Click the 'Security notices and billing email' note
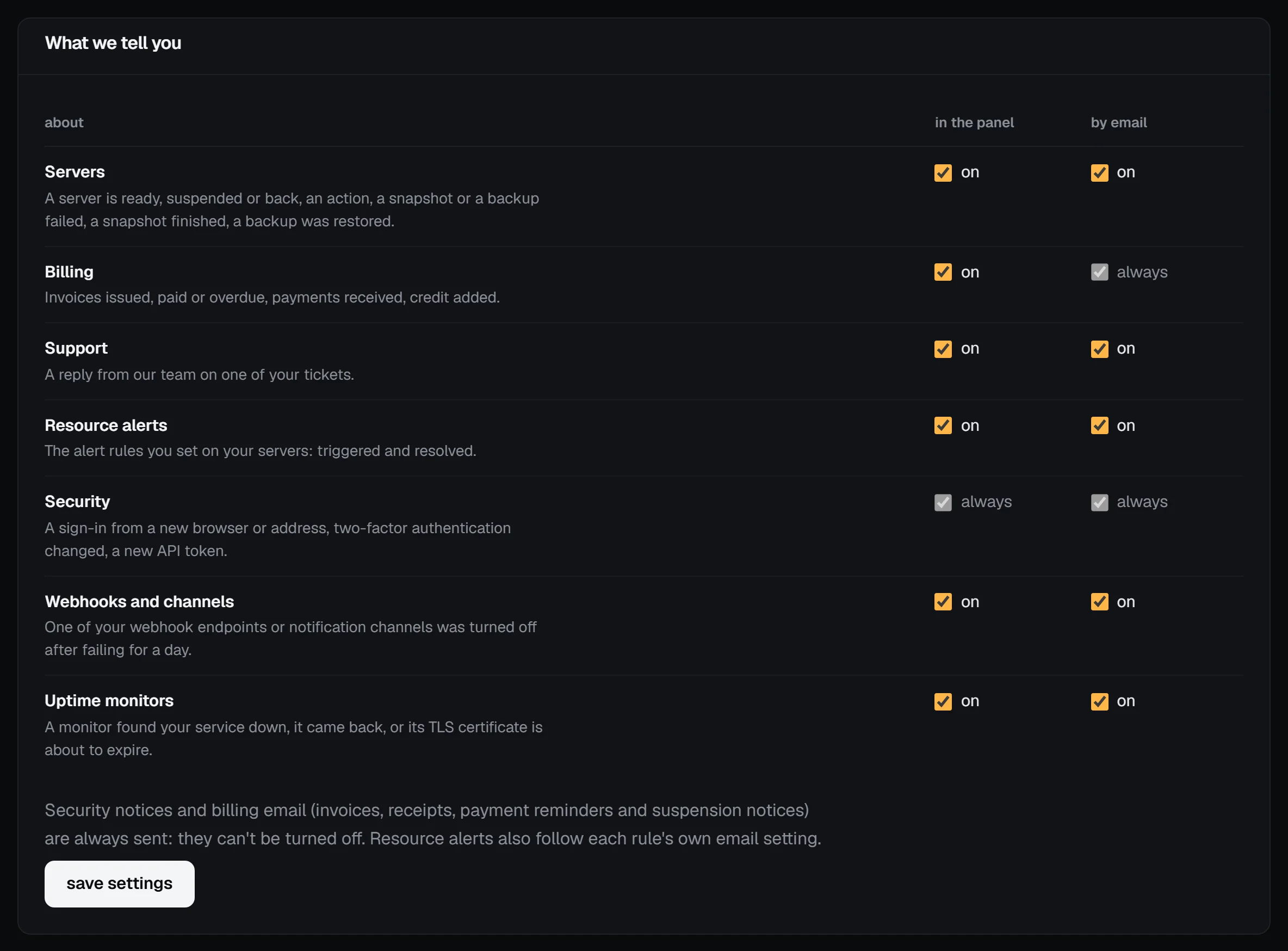This screenshot has height=951, width=1288. click(x=433, y=824)
